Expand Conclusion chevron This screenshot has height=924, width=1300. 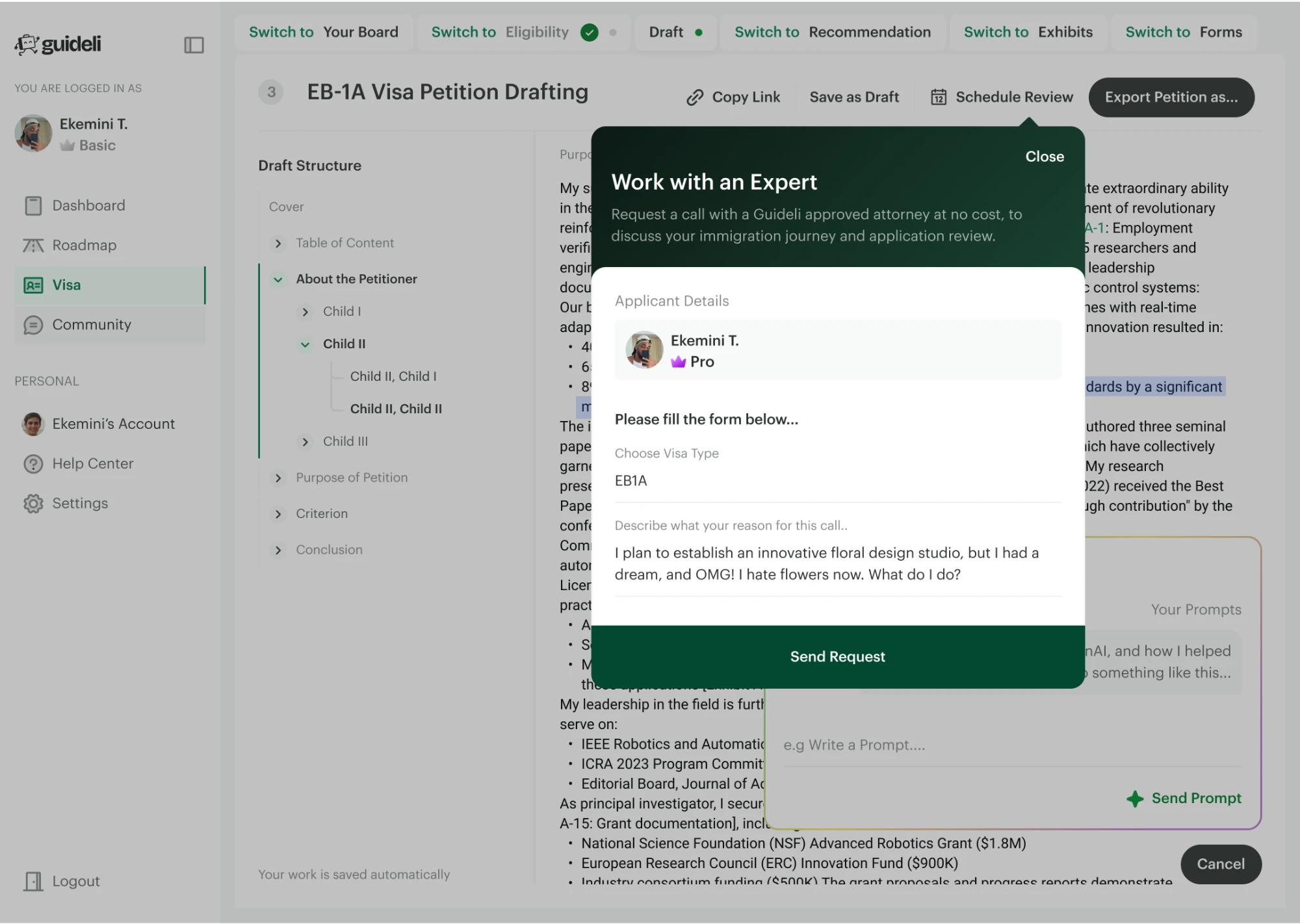[x=278, y=550]
